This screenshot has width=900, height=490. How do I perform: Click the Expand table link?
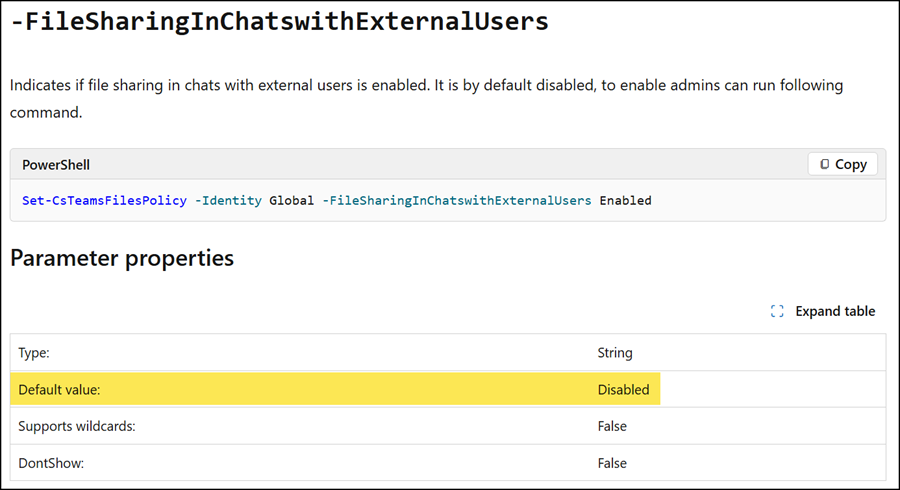tap(823, 311)
